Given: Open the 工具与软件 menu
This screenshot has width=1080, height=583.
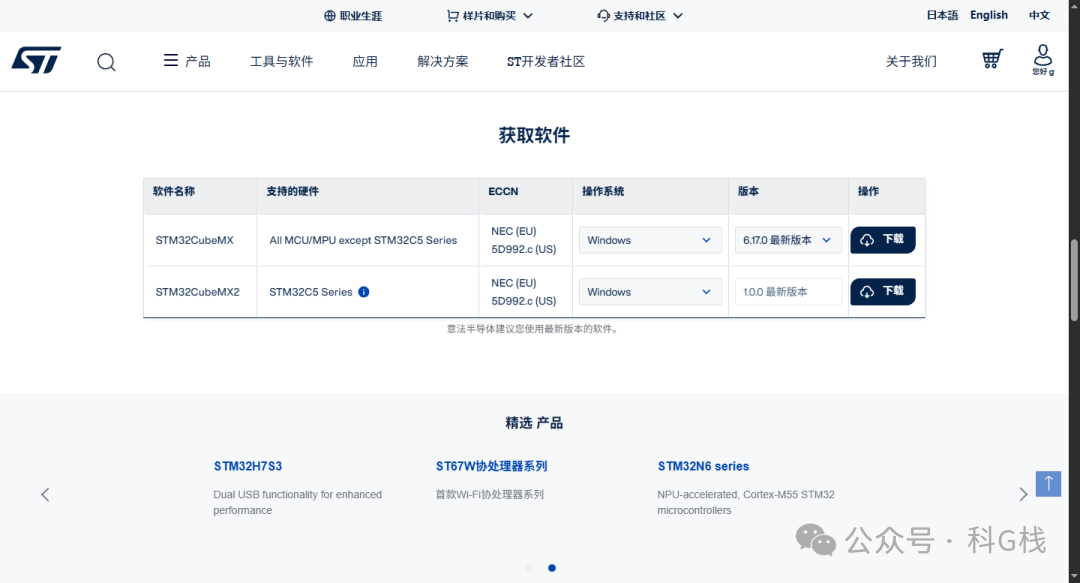Looking at the screenshot, I should (x=283, y=61).
